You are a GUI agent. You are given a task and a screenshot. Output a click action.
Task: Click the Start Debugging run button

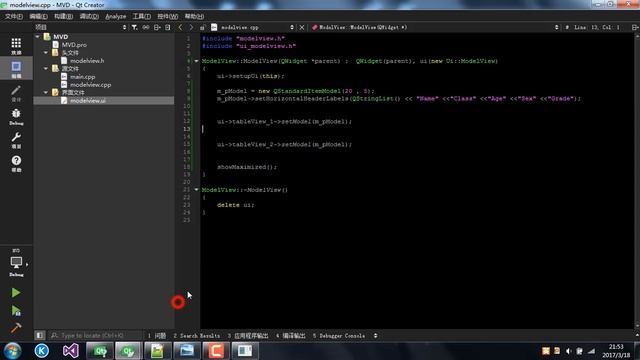coord(16,311)
